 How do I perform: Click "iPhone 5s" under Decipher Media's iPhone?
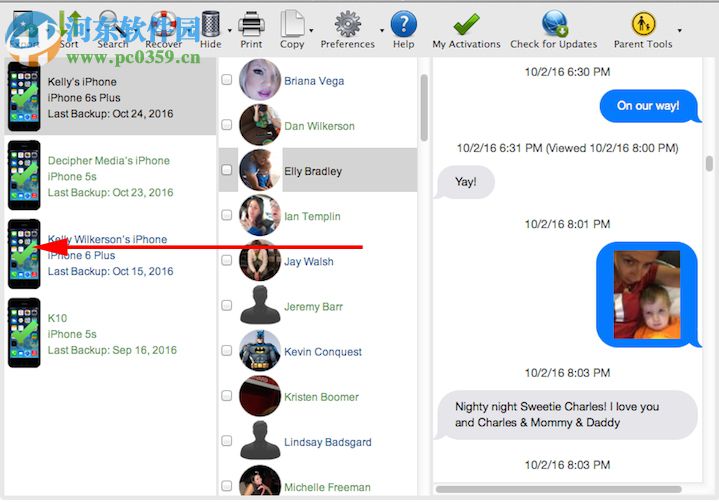point(72,177)
